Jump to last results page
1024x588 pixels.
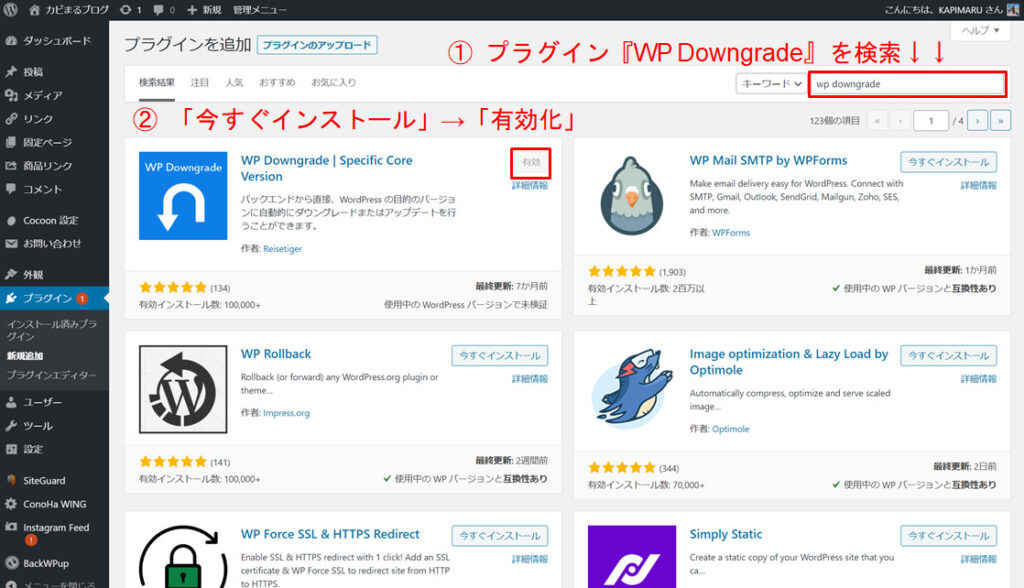[x=1000, y=121]
